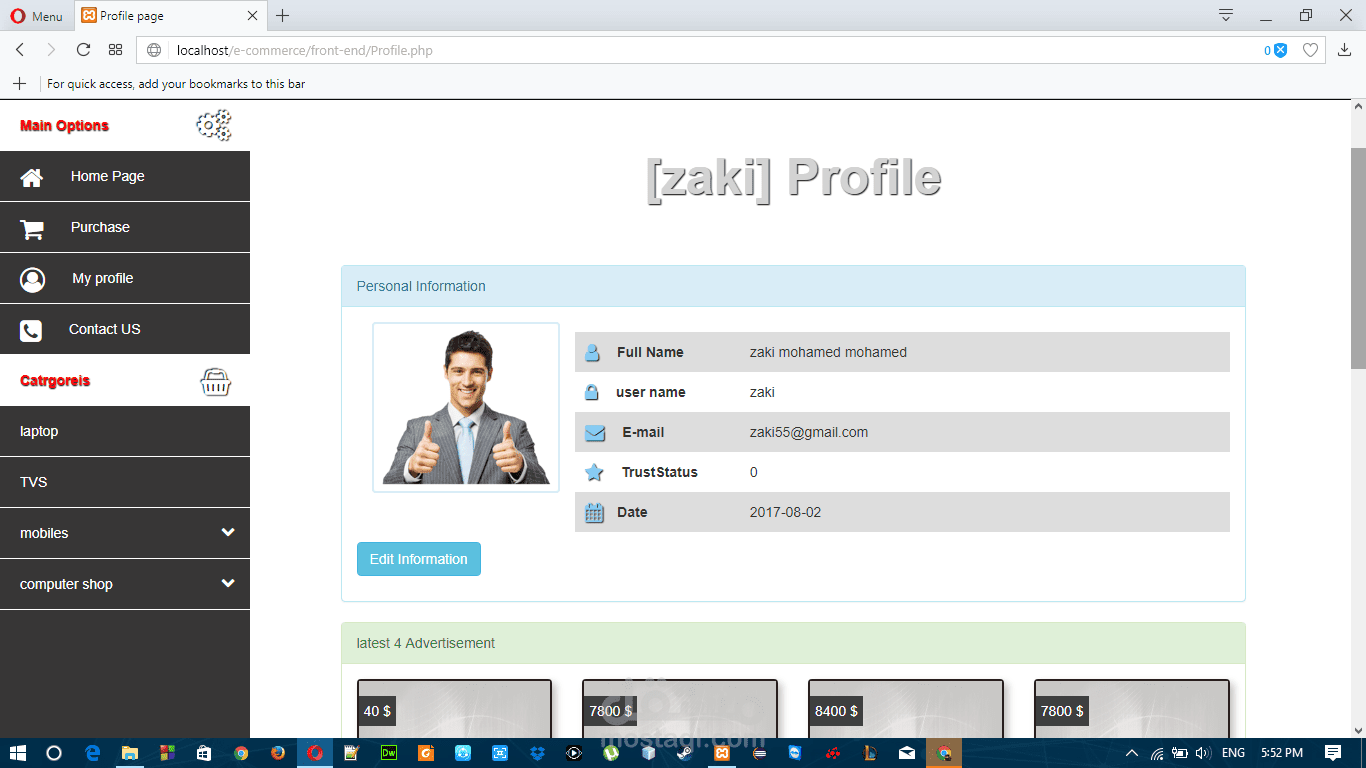Screen dimensions: 1366x768
Task: Close the Profile page tab
Action: 252,16
